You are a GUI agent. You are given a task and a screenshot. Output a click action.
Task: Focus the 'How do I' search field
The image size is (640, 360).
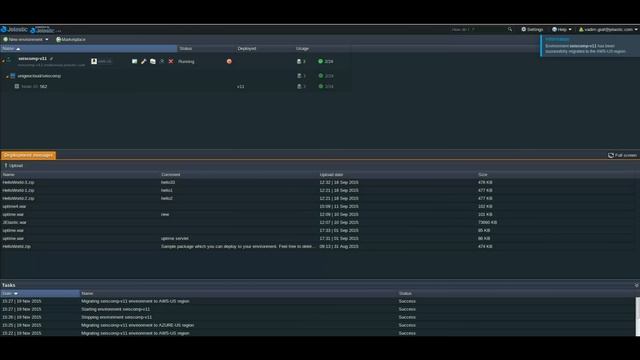pos(478,29)
